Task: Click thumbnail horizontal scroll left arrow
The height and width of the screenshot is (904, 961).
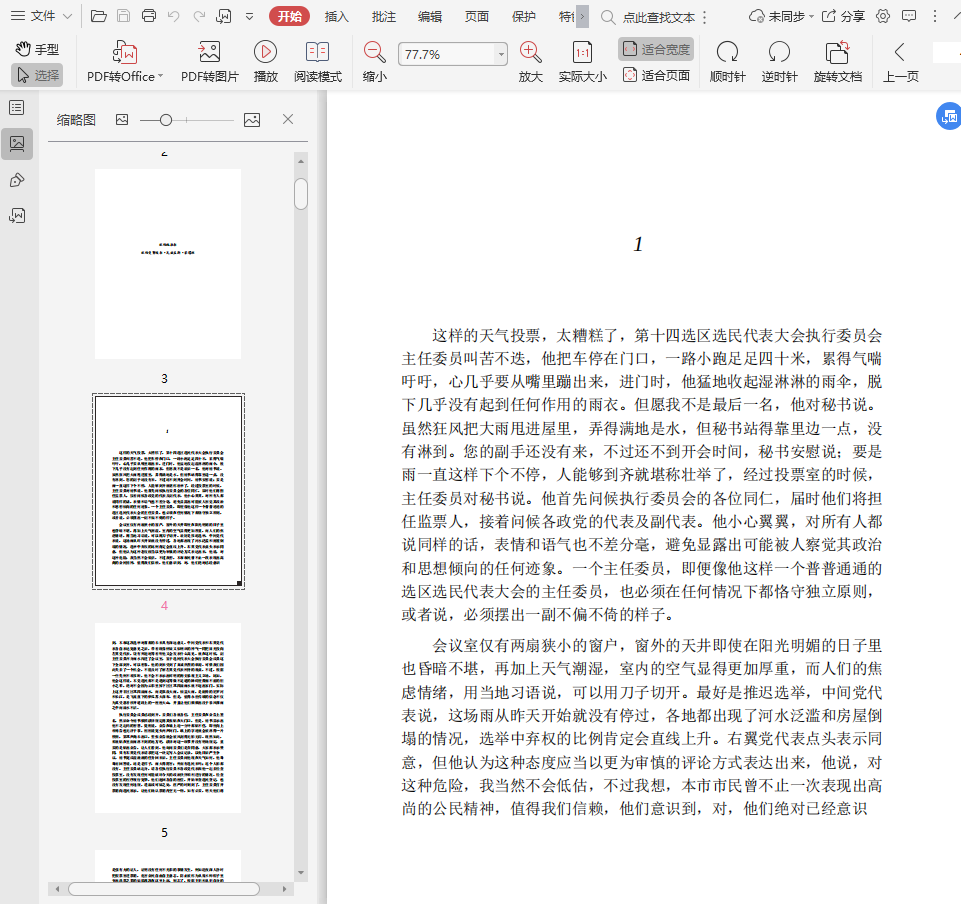Action: pyautogui.click(x=57, y=889)
